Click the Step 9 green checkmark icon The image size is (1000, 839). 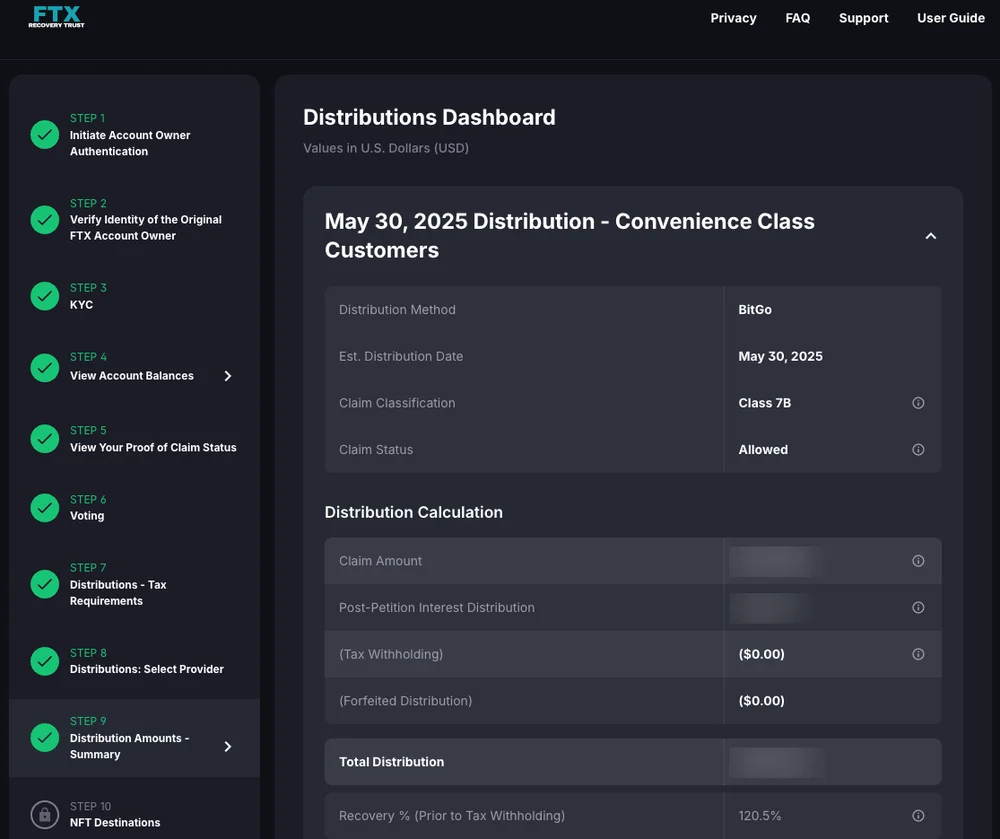click(x=45, y=738)
